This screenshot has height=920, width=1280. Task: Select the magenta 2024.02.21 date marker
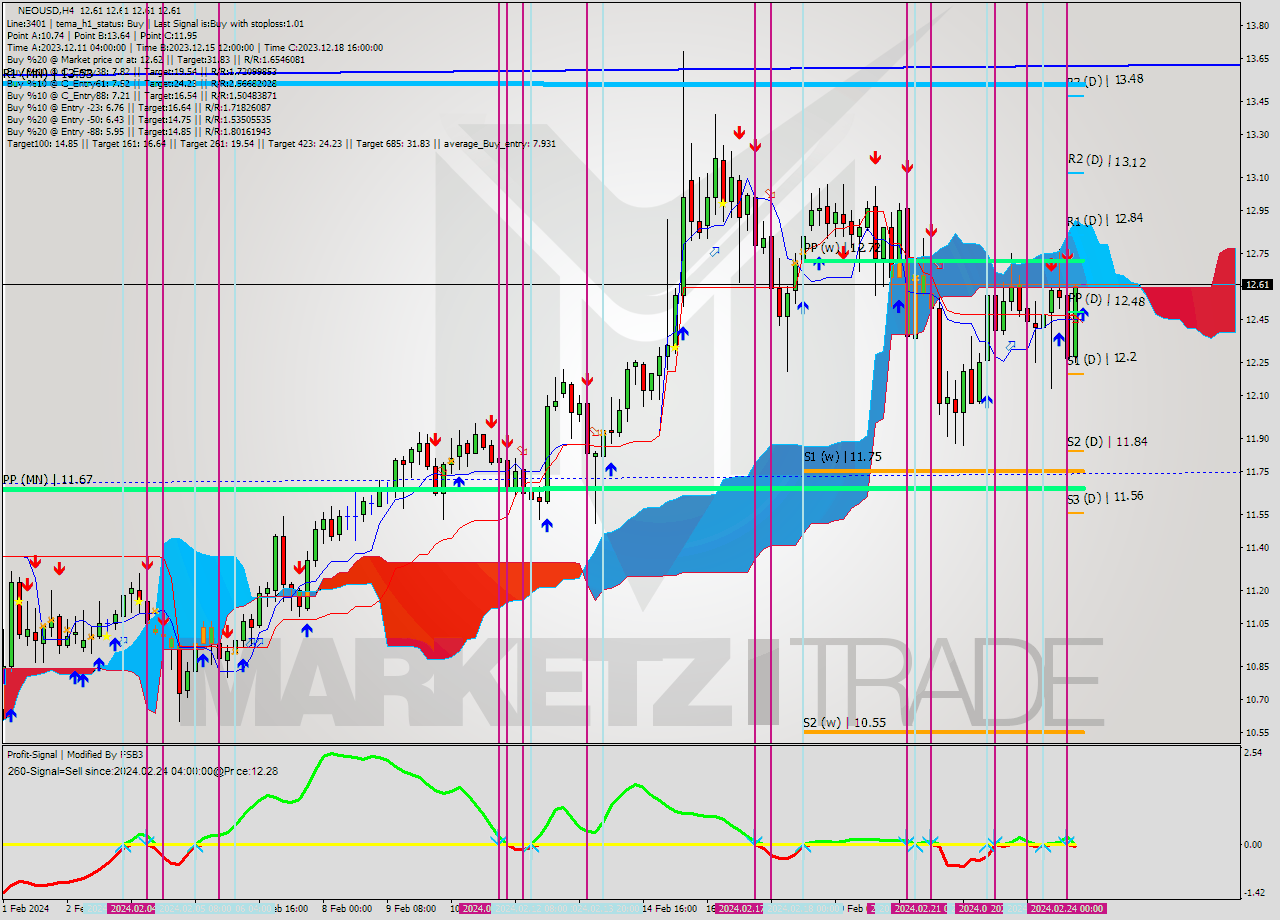coord(917,909)
